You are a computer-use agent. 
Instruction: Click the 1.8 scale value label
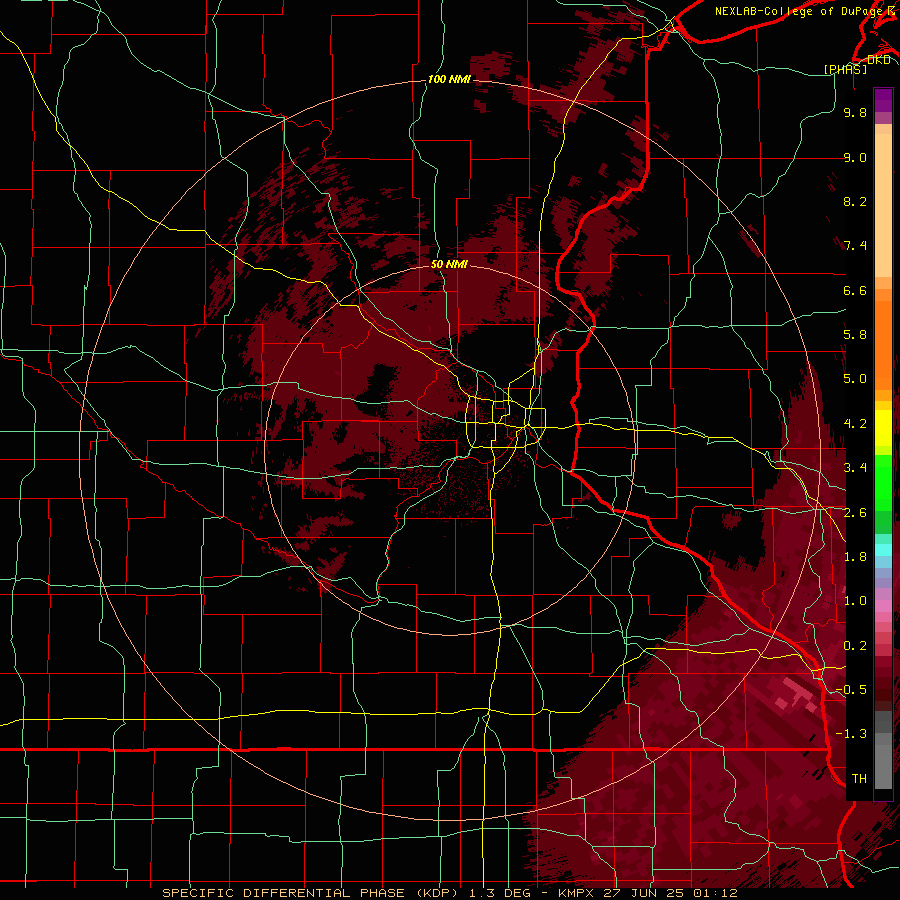click(x=855, y=557)
